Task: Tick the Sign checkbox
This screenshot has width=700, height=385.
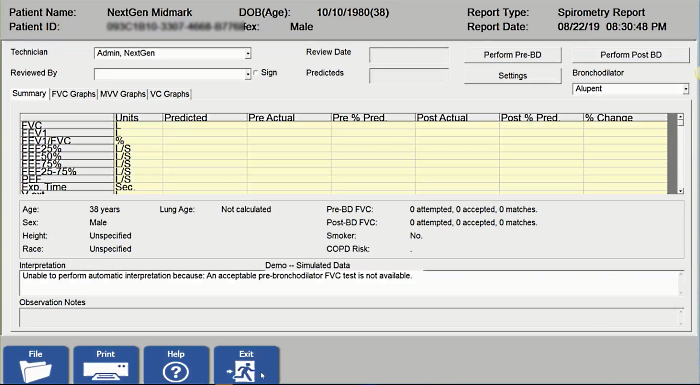Action: click(256, 73)
